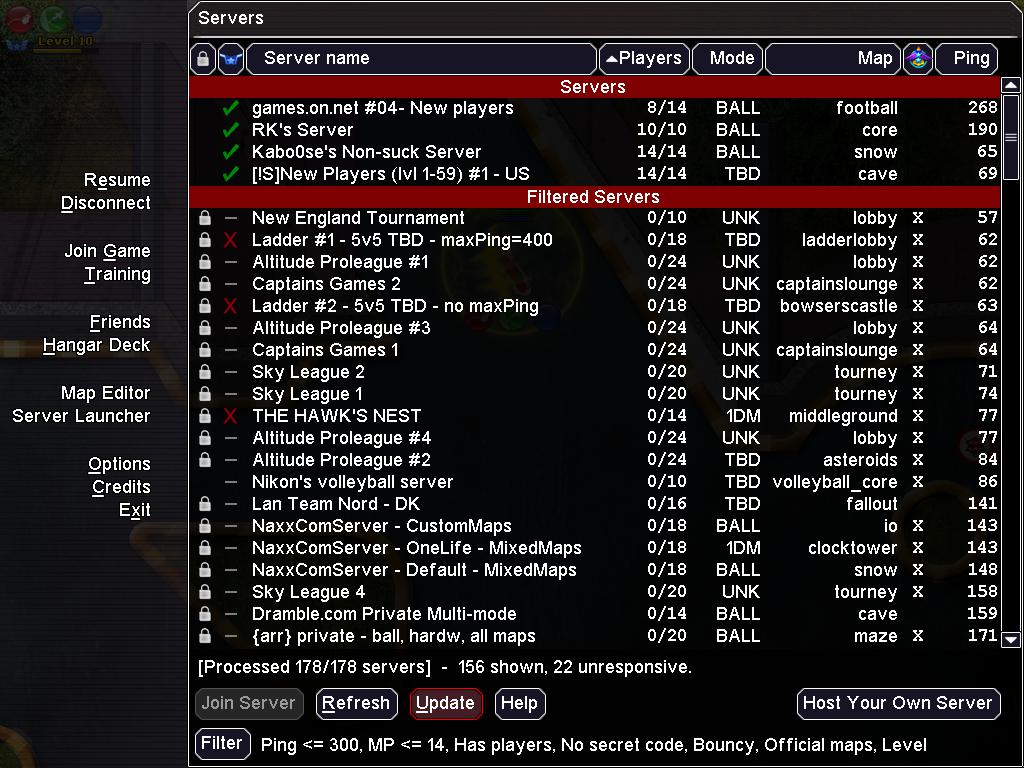Viewport: 1024px width, 768px height.
Task: Click the colorful plane column header icon
Action: [x=918, y=59]
